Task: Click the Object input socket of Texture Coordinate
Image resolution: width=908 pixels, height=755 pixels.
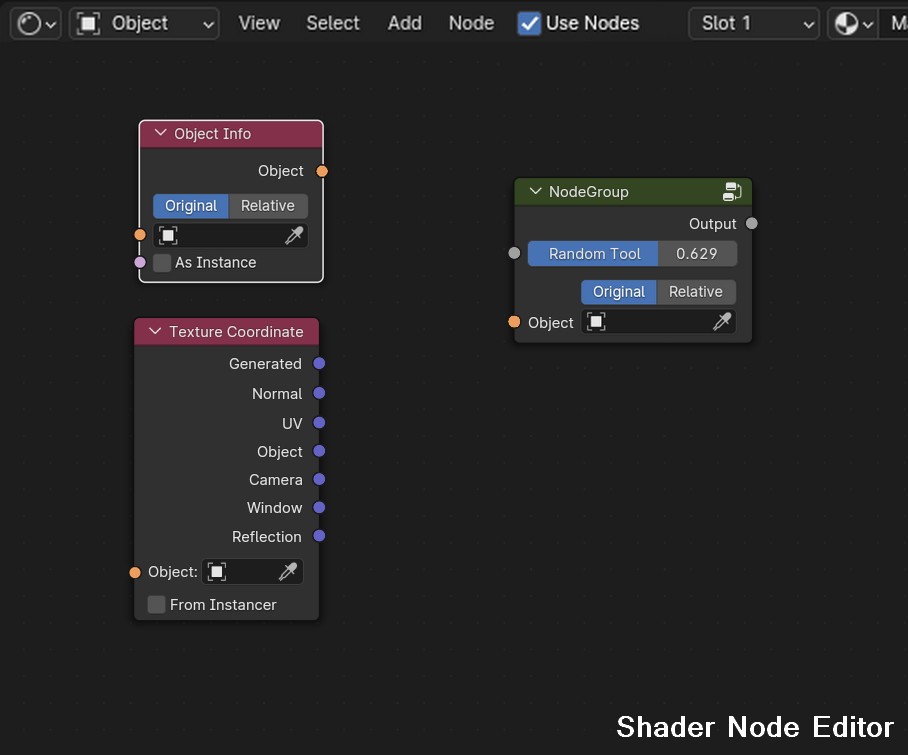Action: [135, 573]
